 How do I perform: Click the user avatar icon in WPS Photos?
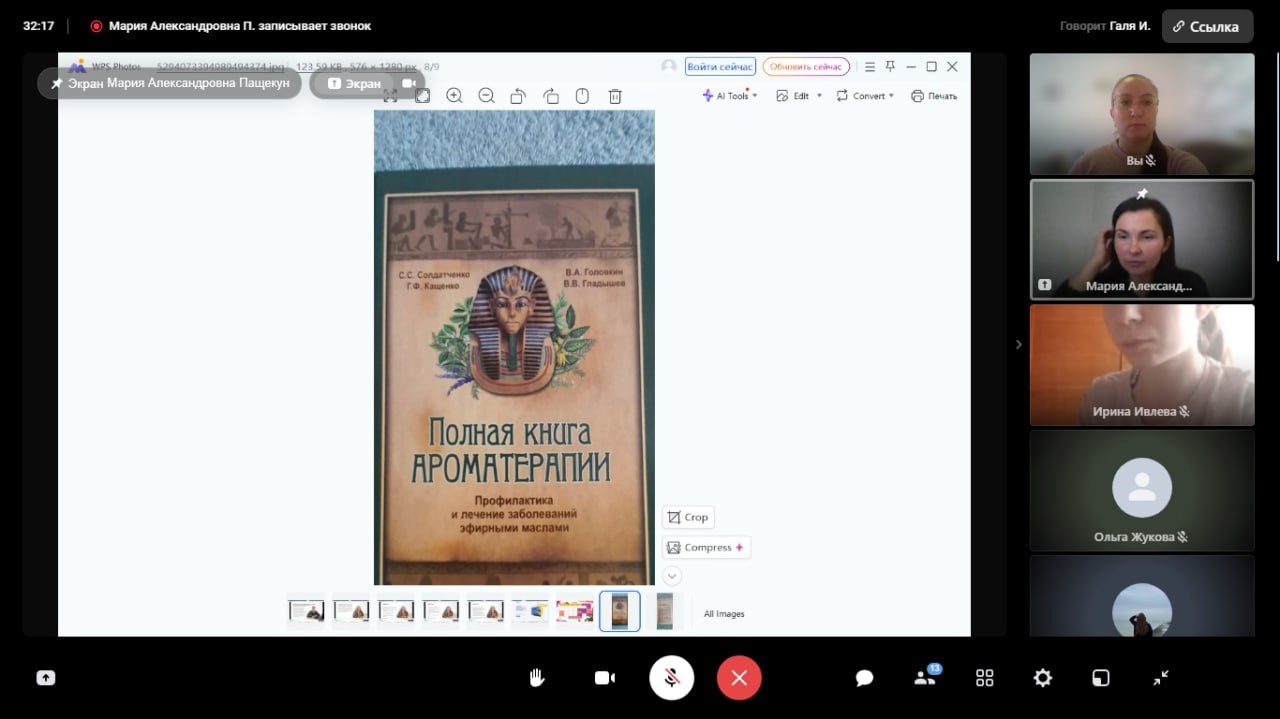pyautogui.click(x=669, y=67)
